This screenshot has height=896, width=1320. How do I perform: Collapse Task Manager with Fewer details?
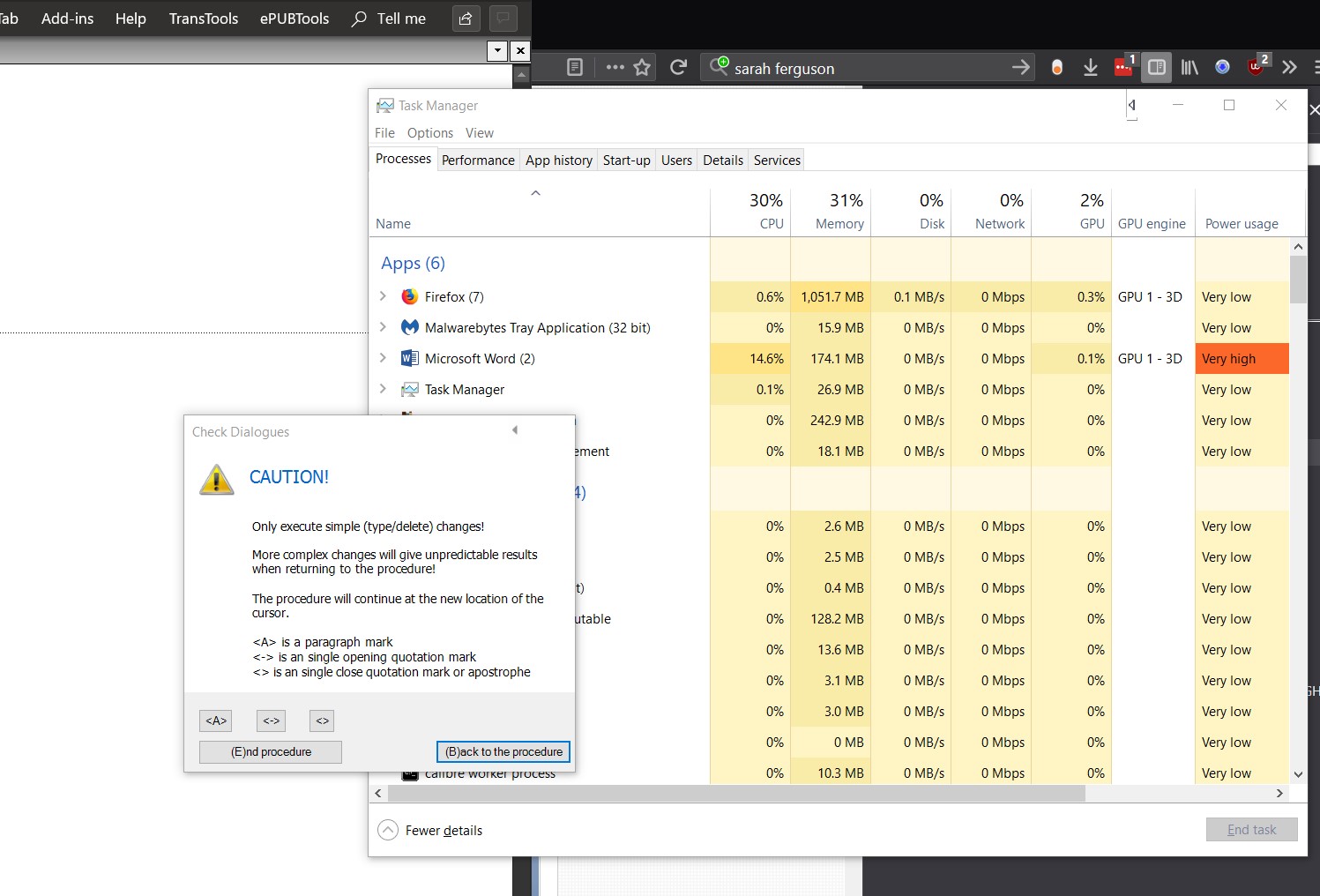[x=430, y=831]
